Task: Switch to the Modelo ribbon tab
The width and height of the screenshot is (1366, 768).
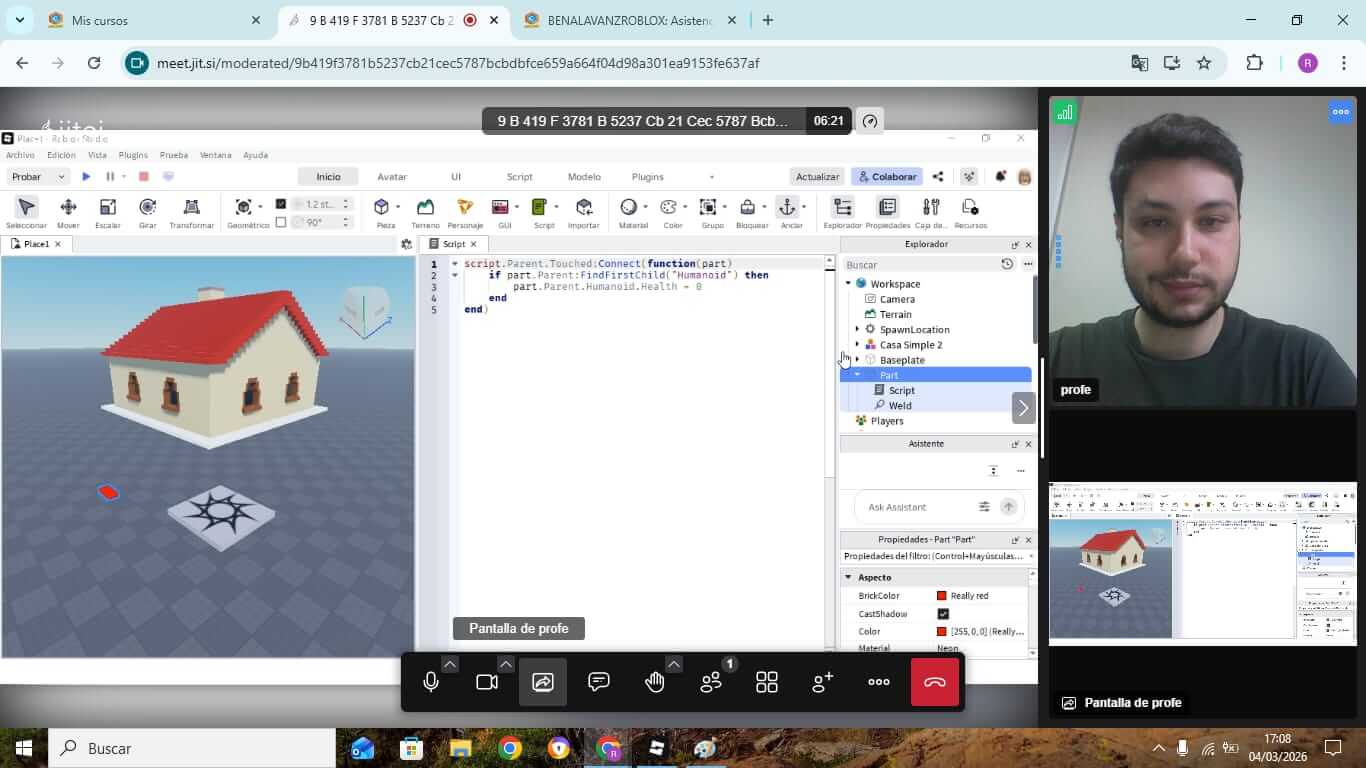Action: click(584, 177)
